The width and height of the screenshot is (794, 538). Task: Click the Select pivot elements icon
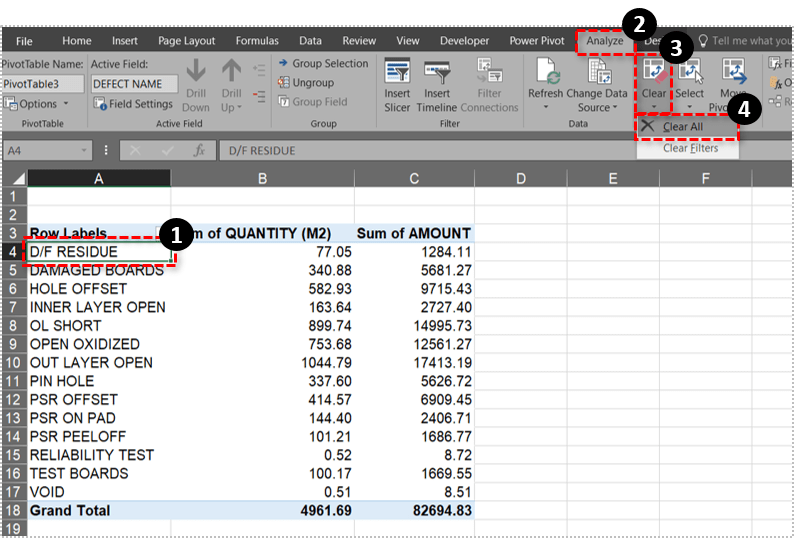click(x=689, y=74)
